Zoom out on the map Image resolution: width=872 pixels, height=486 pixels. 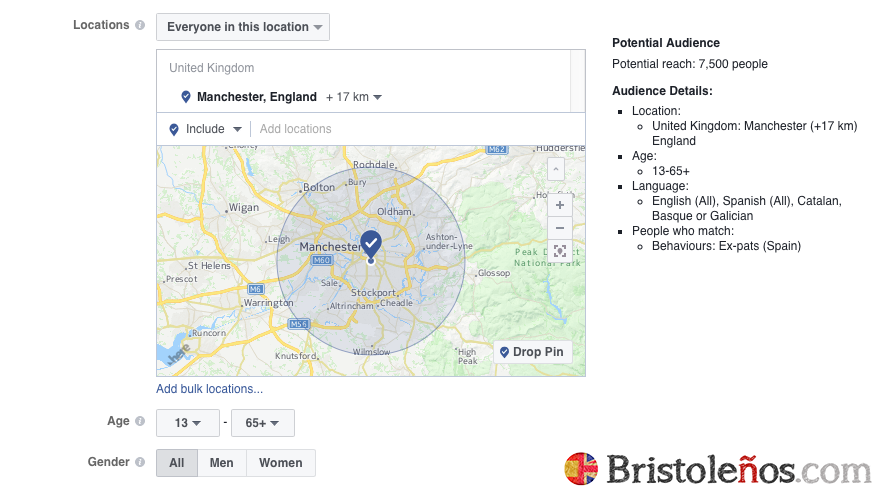(559, 228)
